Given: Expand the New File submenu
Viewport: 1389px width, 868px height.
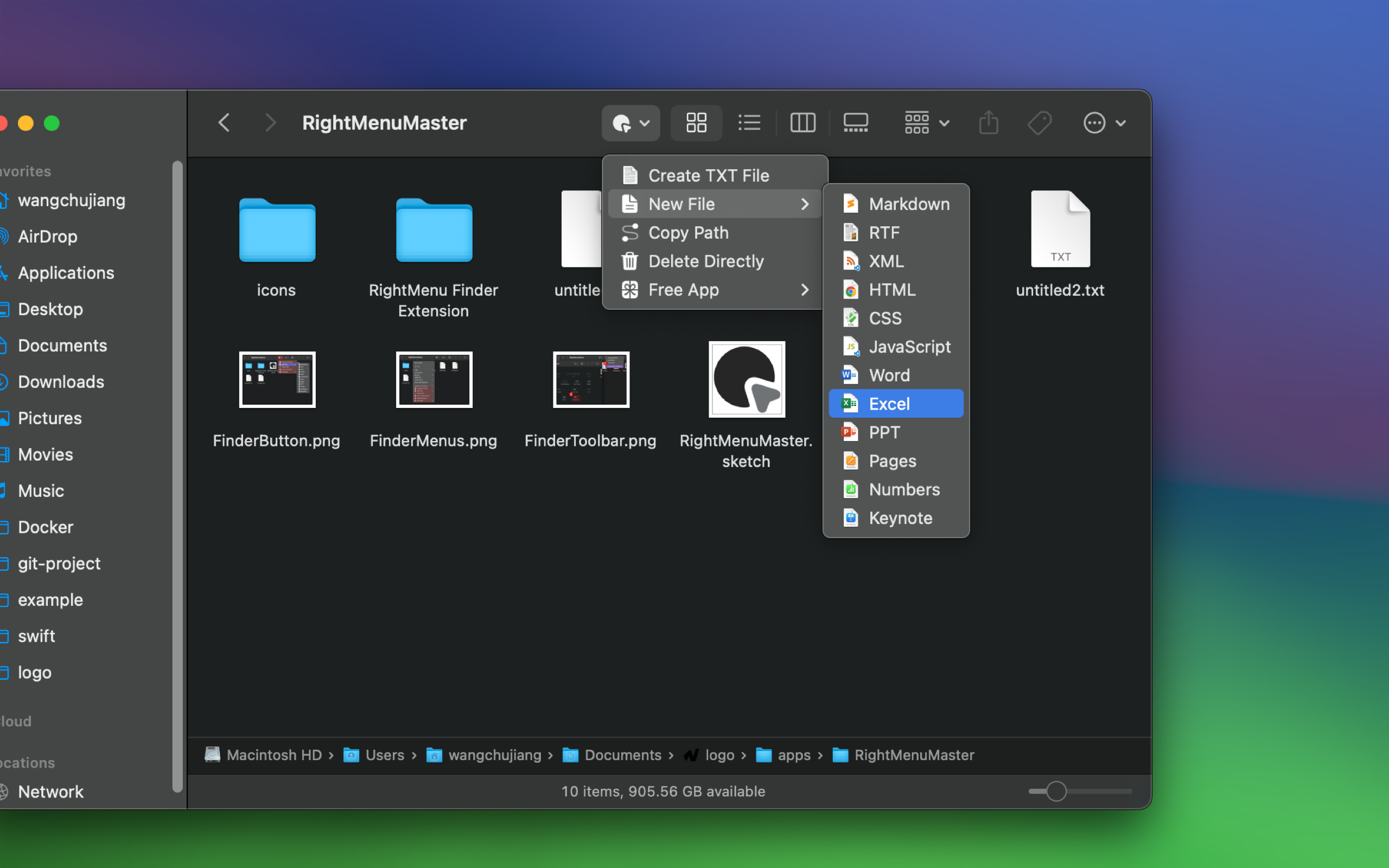Looking at the screenshot, I should point(715,204).
